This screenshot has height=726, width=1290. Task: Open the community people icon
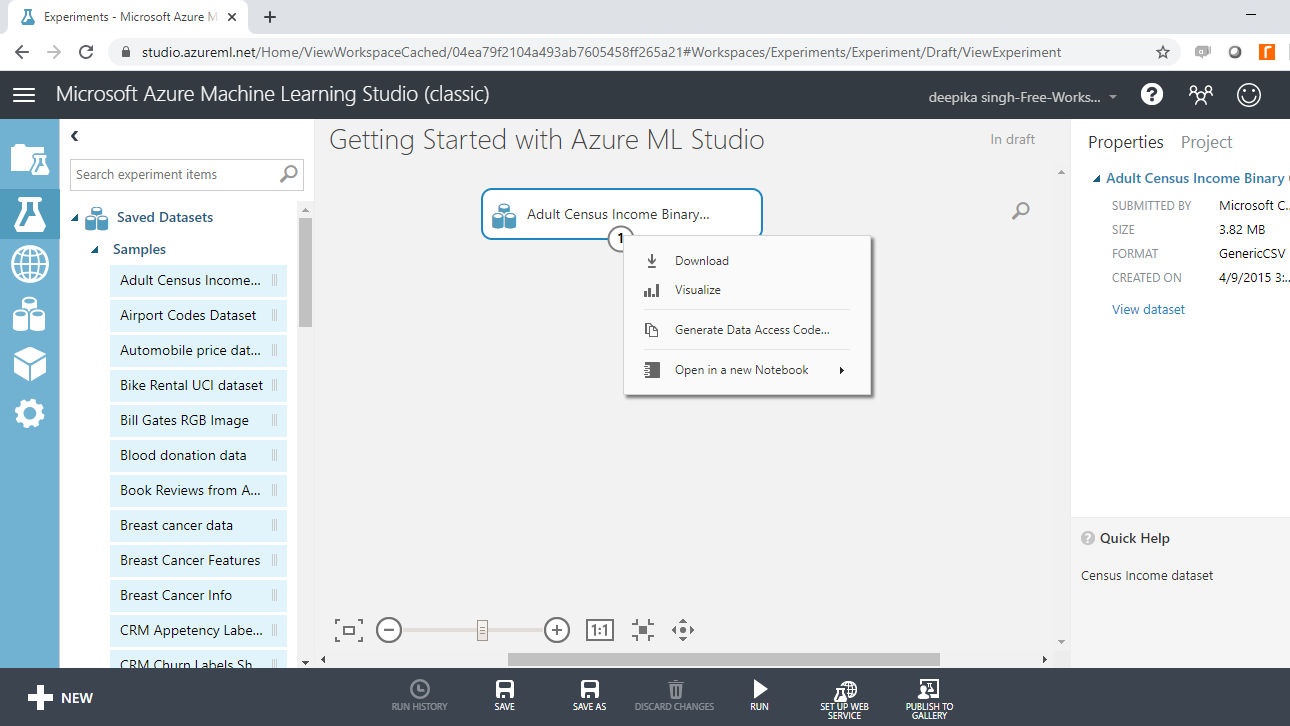(1200, 95)
